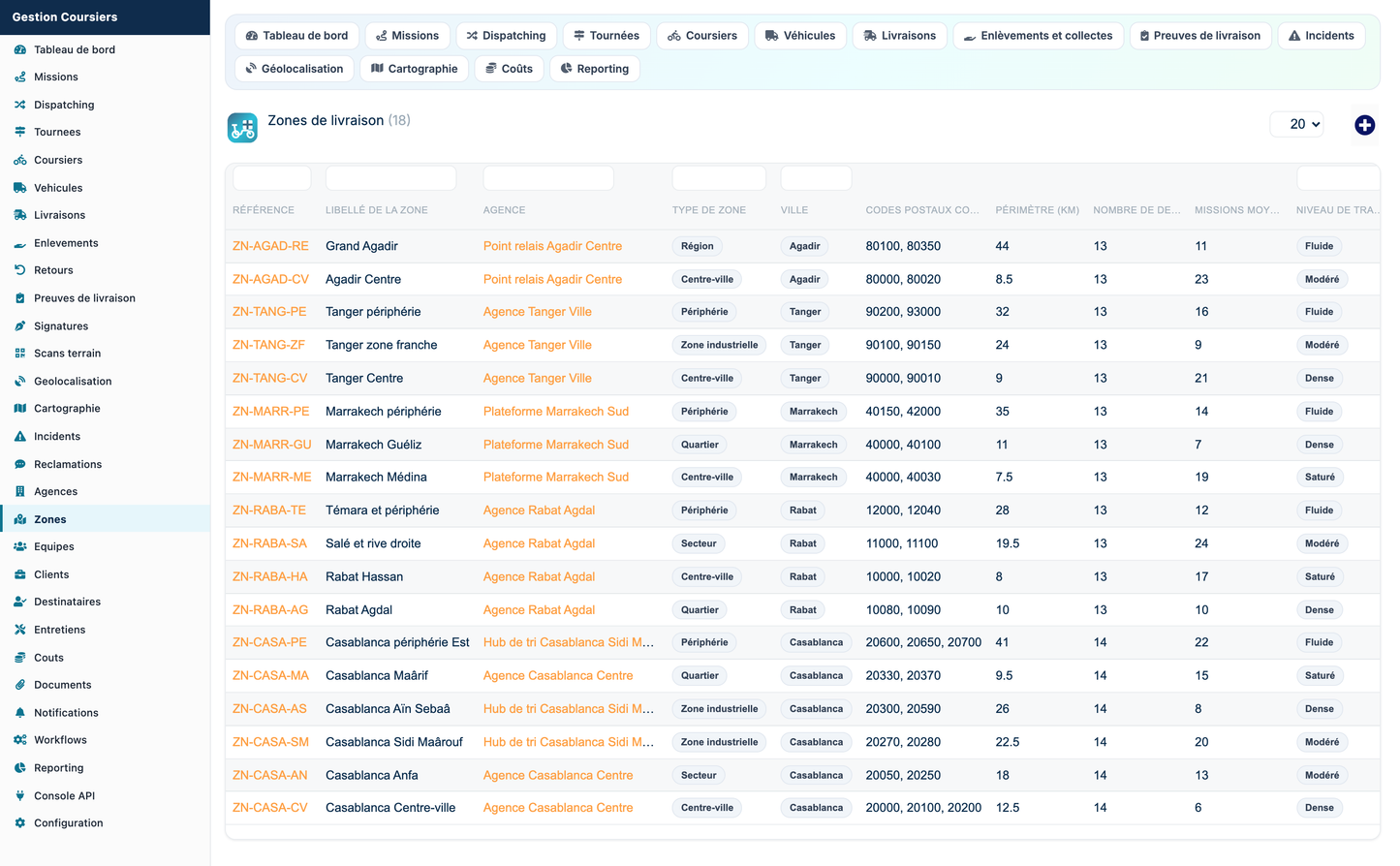Click the Dispatching shuffle icon in sidebar
The height and width of the screenshot is (866, 1400).
pyautogui.click(x=19, y=105)
